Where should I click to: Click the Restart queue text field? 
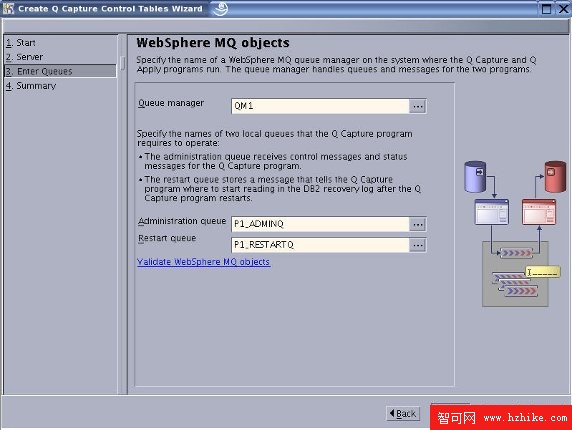[x=320, y=245]
